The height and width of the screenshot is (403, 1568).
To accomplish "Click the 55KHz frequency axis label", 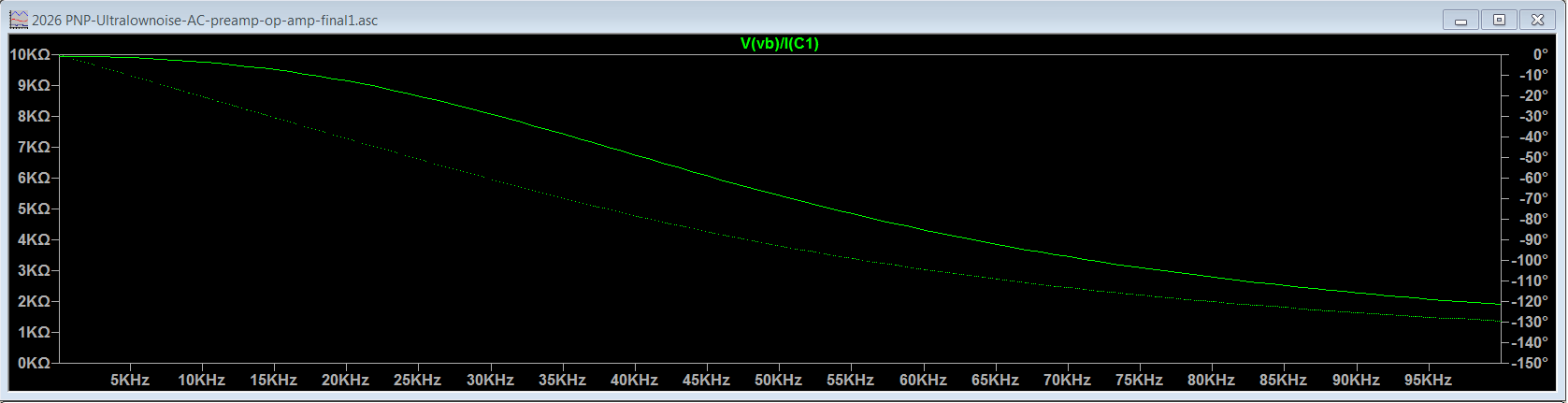I will tap(851, 381).
